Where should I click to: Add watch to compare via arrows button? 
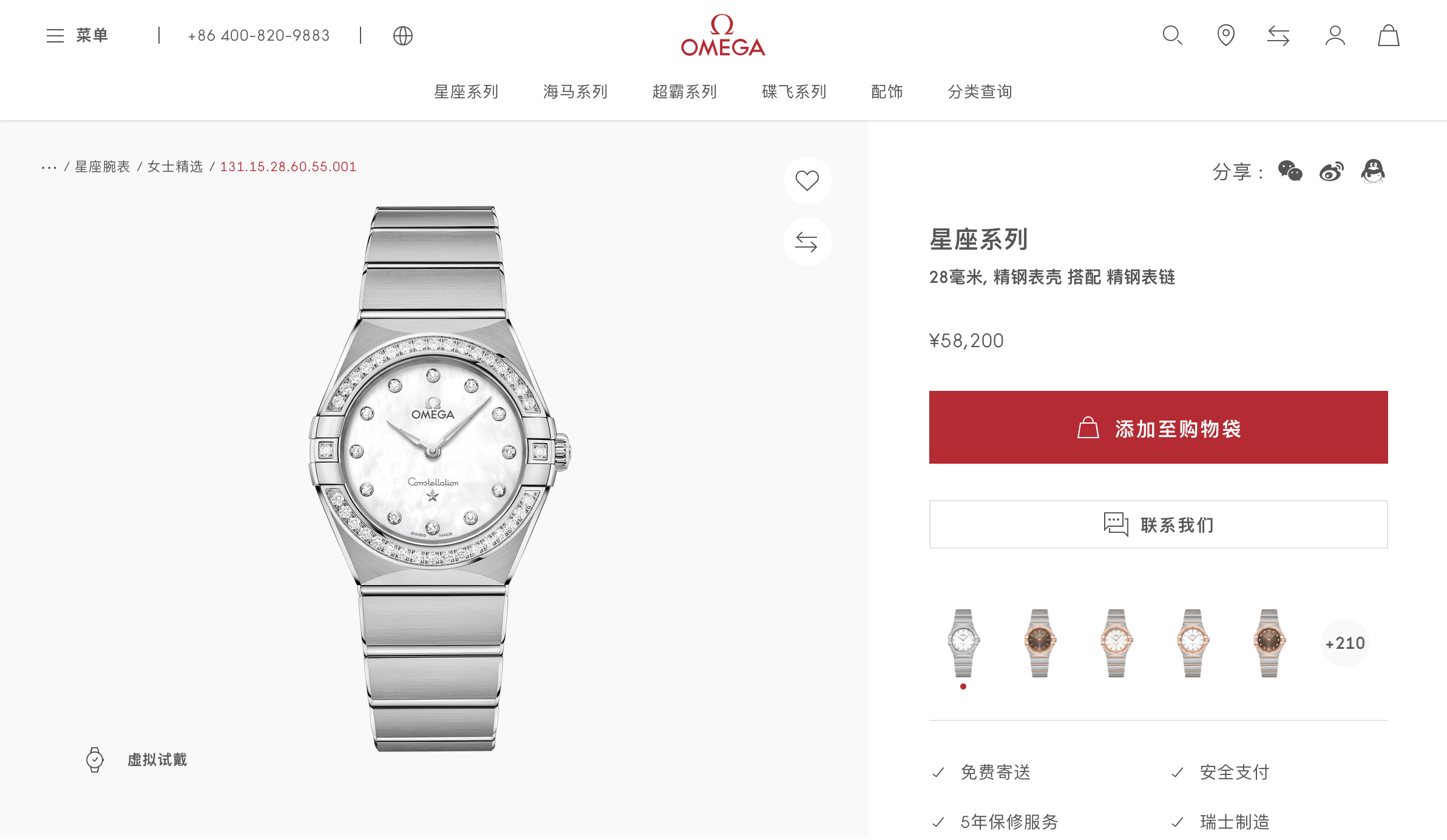pyautogui.click(x=807, y=242)
